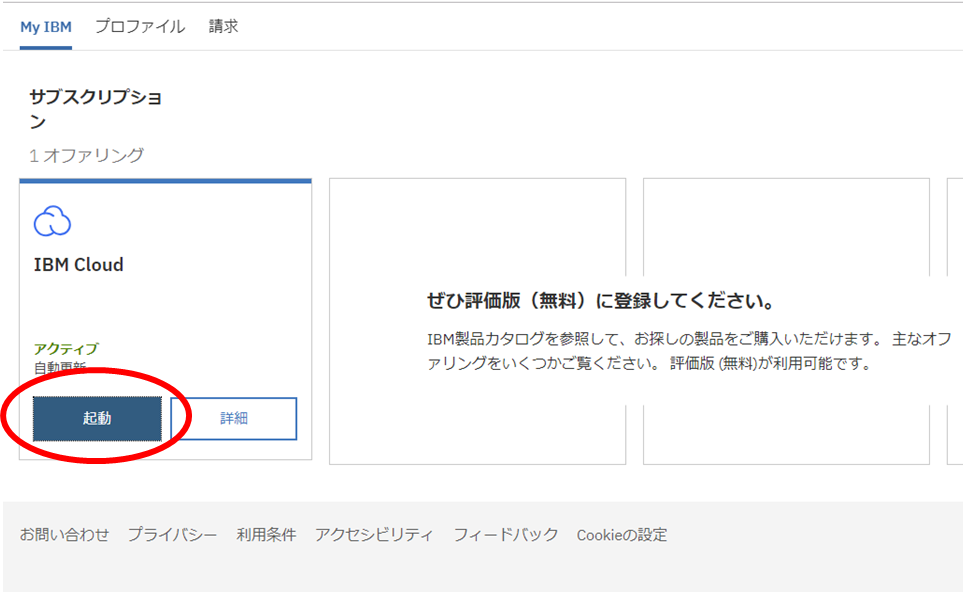
Task: Click the アクティブ status label
Action: tap(66, 349)
